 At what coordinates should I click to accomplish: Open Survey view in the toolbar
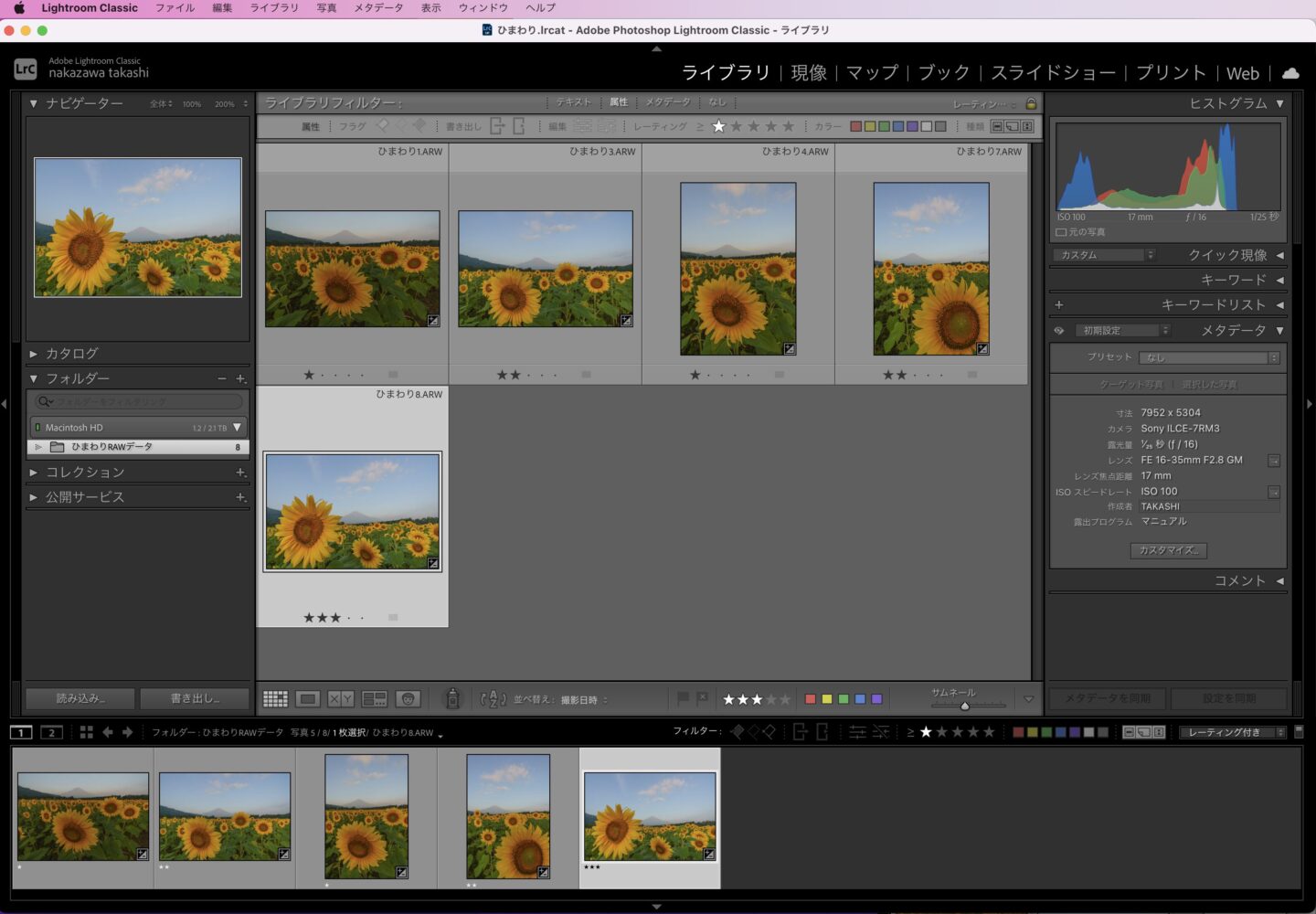coord(374,699)
